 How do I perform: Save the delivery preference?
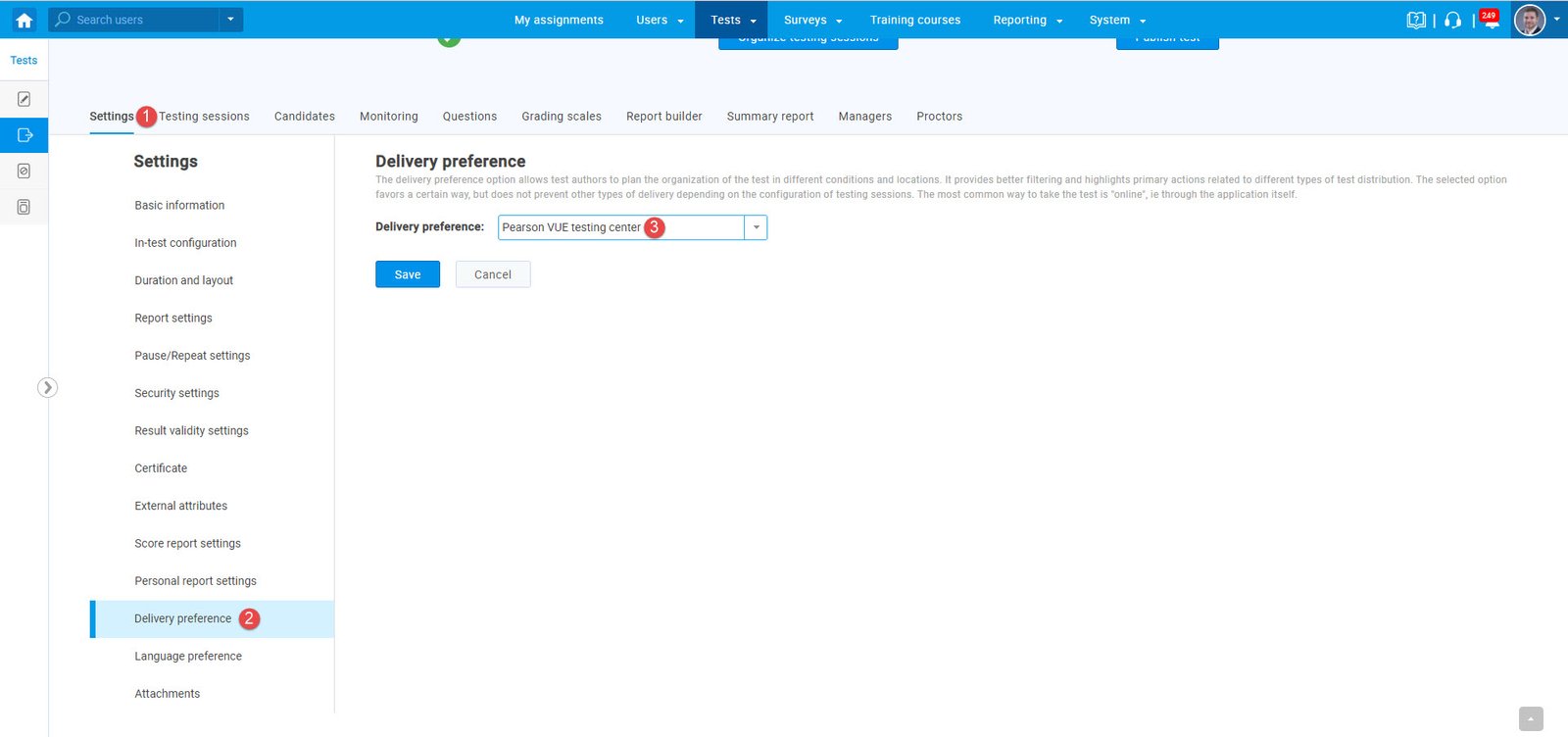point(407,274)
